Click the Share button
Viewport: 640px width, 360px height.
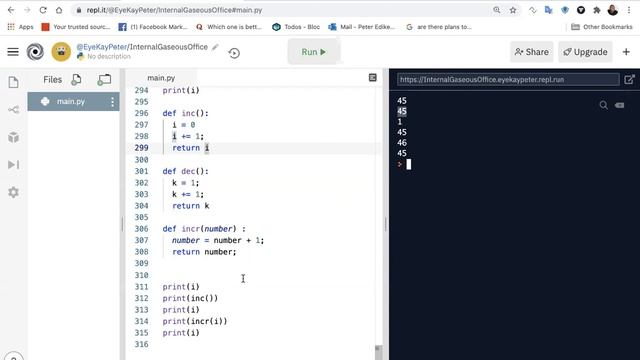(531, 52)
